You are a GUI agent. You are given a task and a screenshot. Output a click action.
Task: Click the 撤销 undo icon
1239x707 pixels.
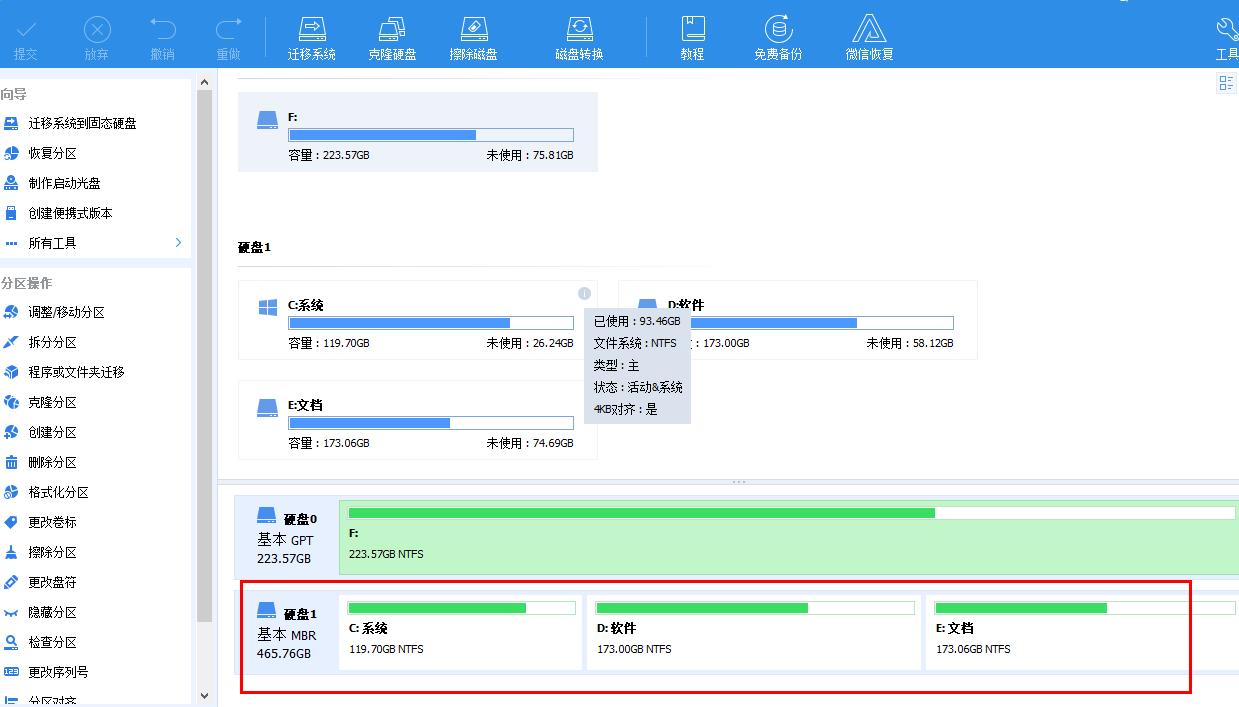point(162,35)
